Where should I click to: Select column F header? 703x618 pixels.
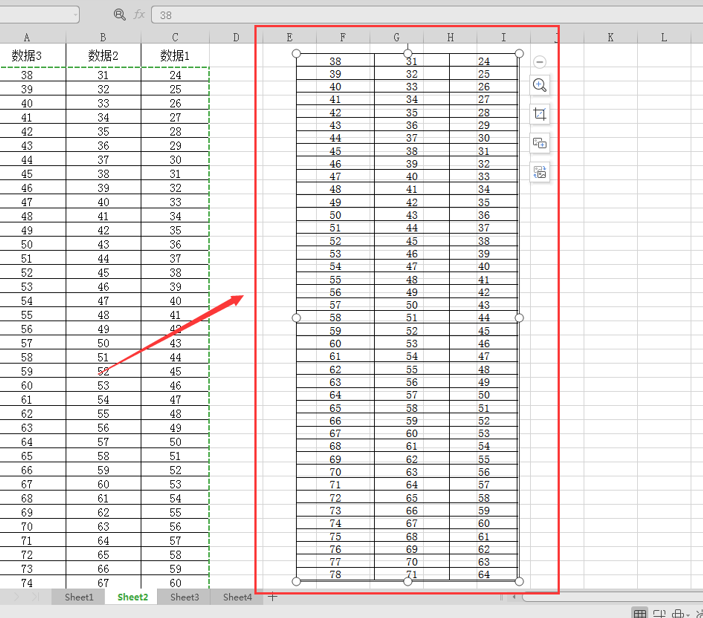click(343, 37)
